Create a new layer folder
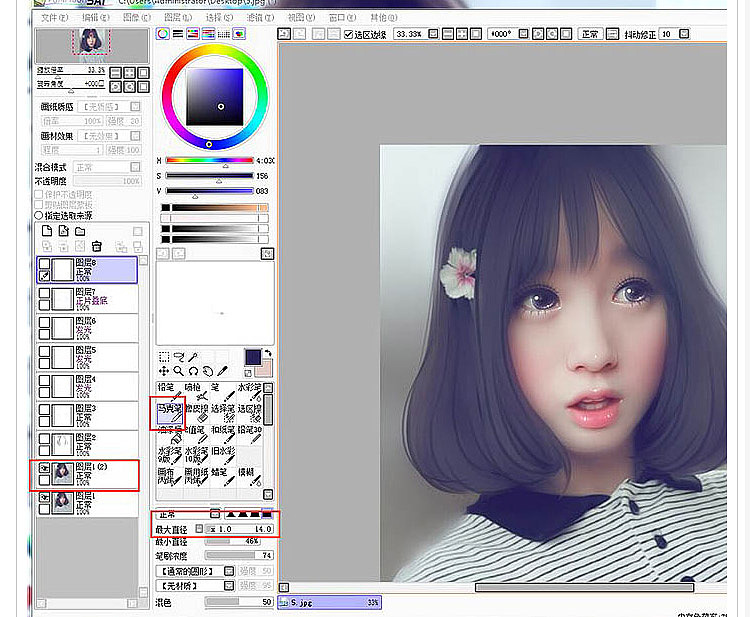 pos(80,231)
